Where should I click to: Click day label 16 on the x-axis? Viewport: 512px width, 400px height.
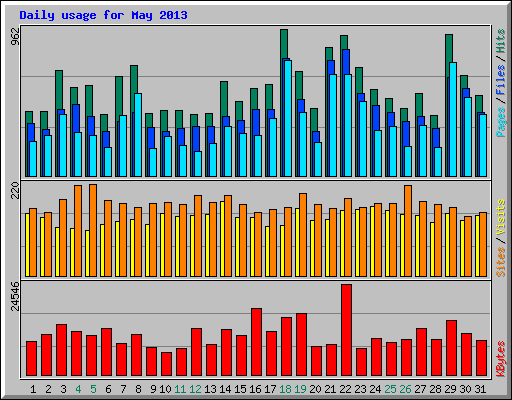[x=255, y=389]
